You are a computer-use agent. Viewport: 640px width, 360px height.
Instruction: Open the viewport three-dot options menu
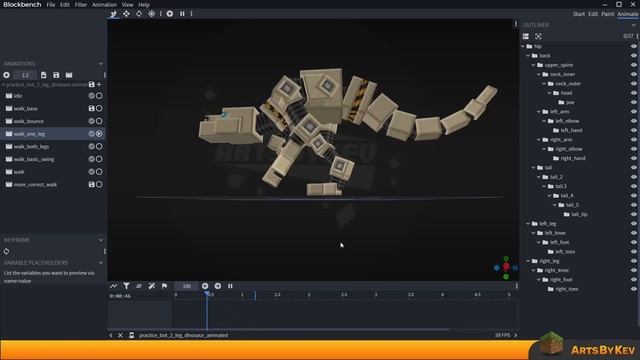(x=516, y=24)
